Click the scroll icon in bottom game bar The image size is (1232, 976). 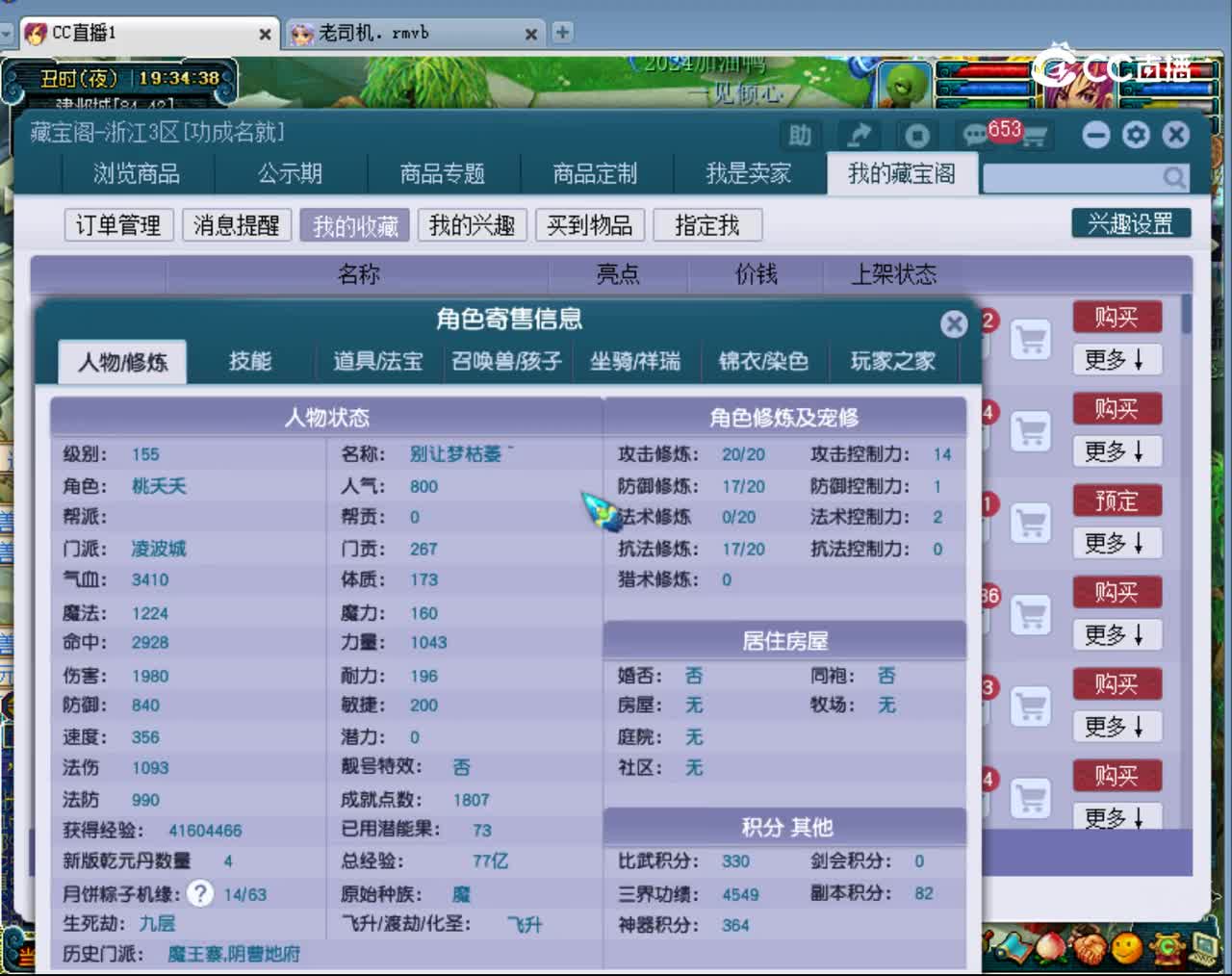click(1015, 947)
